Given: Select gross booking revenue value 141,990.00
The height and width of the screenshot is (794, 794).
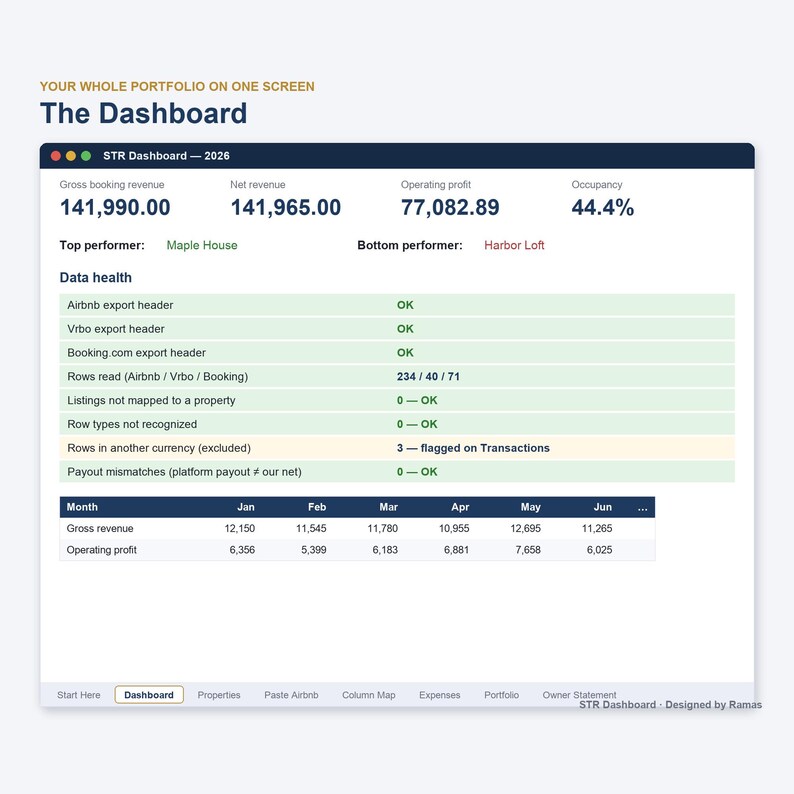Looking at the screenshot, I should 115,208.
